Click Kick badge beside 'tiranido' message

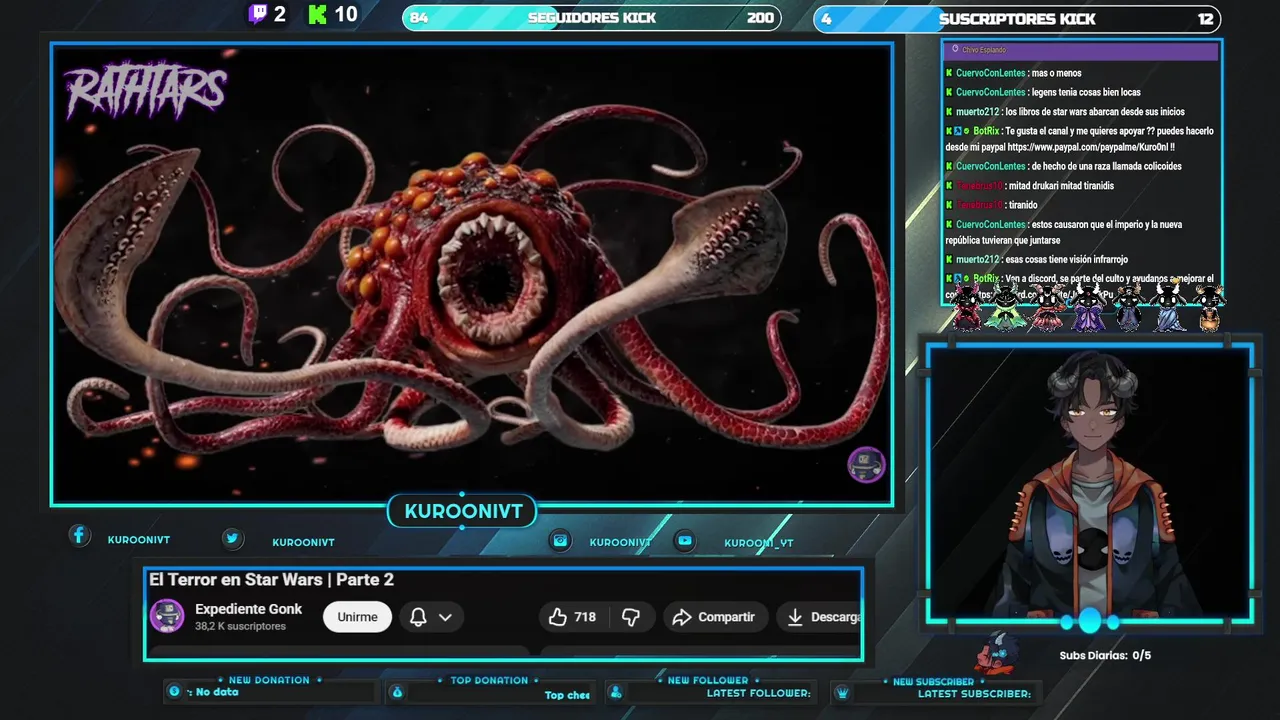949,205
